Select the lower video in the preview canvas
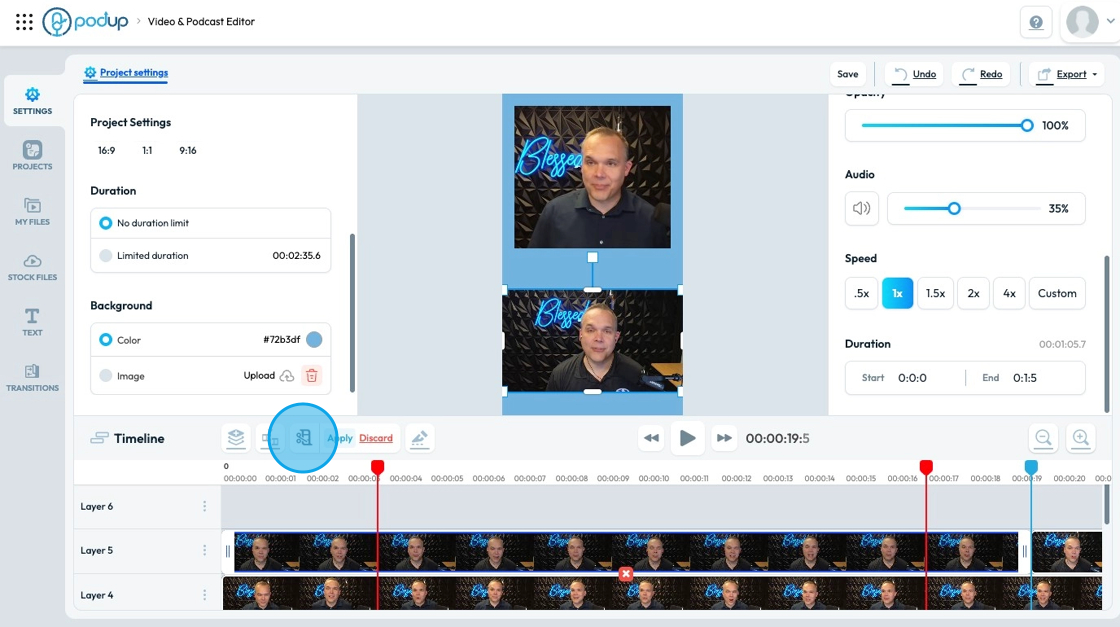The height and width of the screenshot is (627, 1120). point(592,341)
